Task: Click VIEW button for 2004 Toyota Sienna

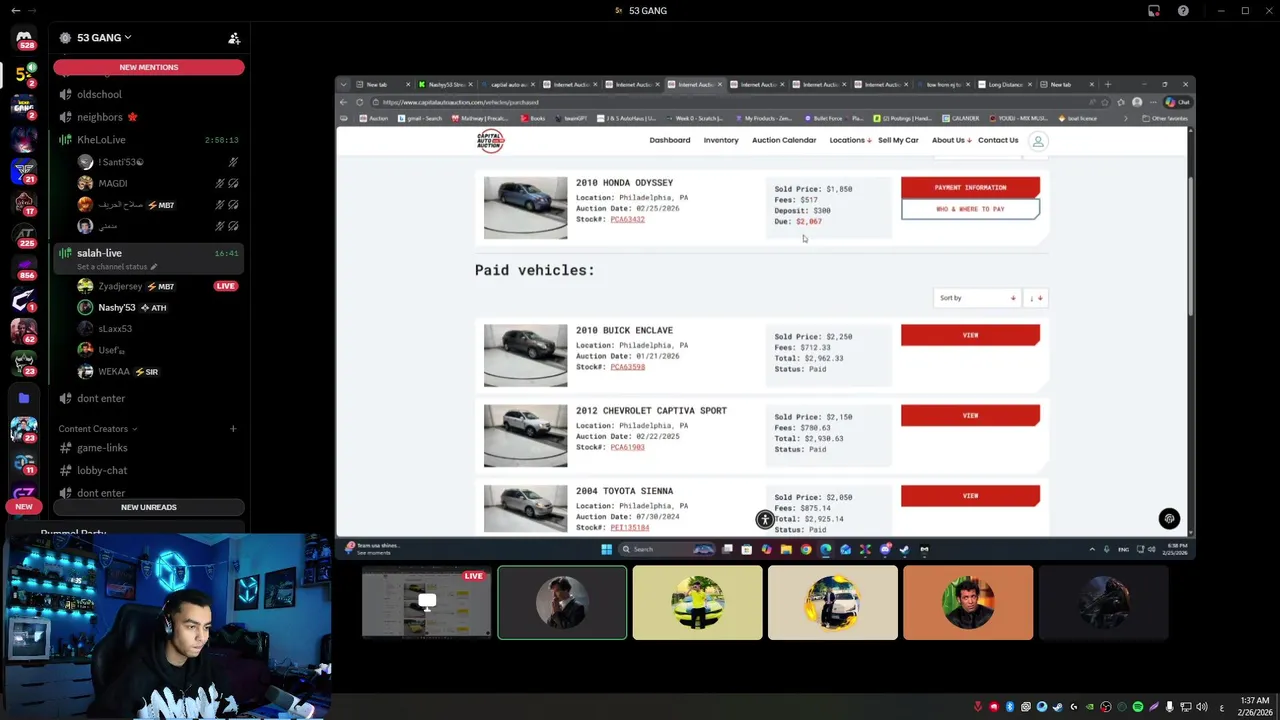Action: click(x=970, y=496)
